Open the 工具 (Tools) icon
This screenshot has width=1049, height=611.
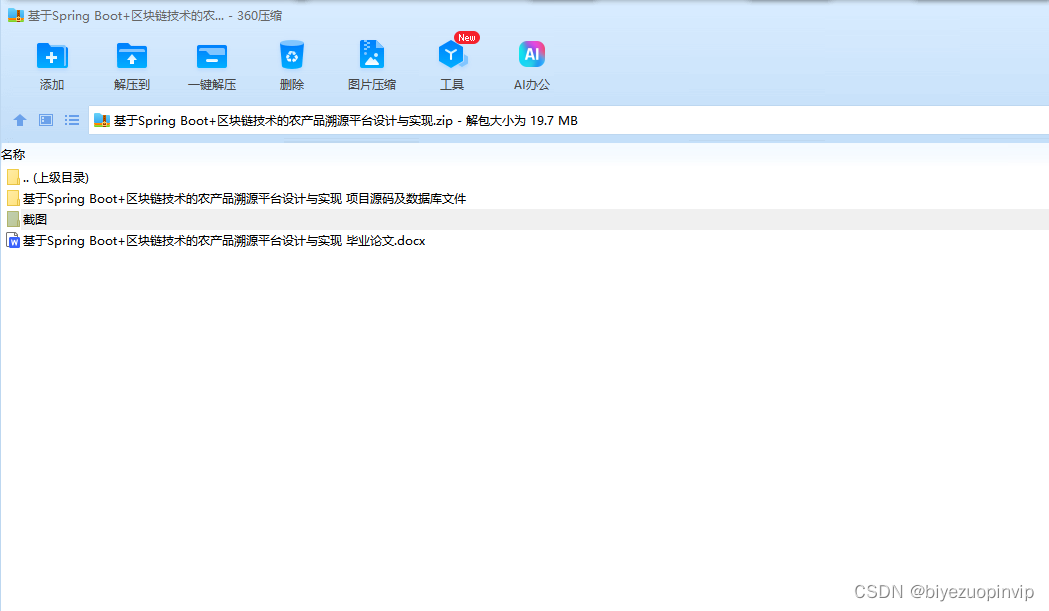pos(452,55)
